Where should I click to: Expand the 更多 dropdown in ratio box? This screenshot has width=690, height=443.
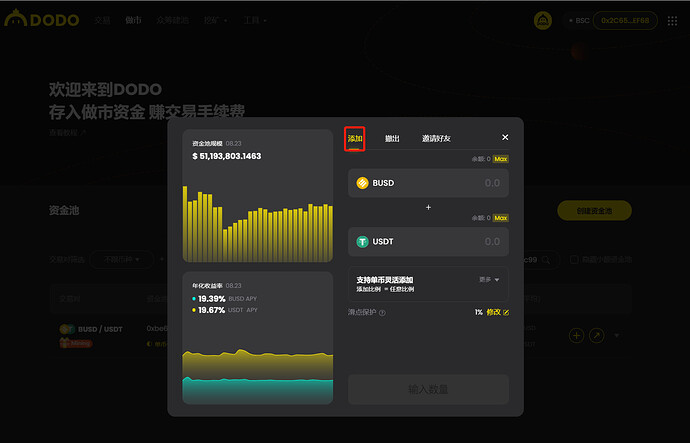[x=489, y=280]
